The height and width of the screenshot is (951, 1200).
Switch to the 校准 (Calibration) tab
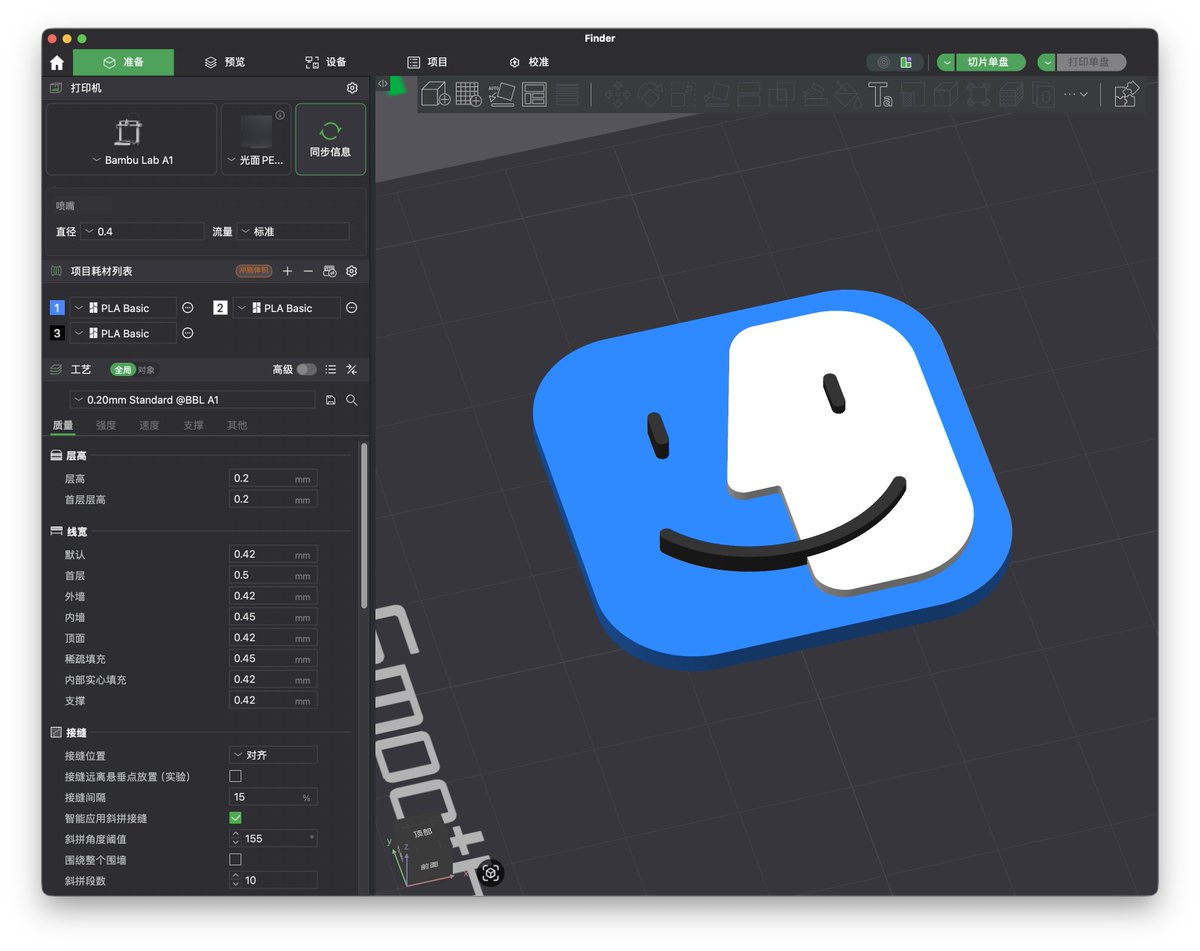(529, 62)
